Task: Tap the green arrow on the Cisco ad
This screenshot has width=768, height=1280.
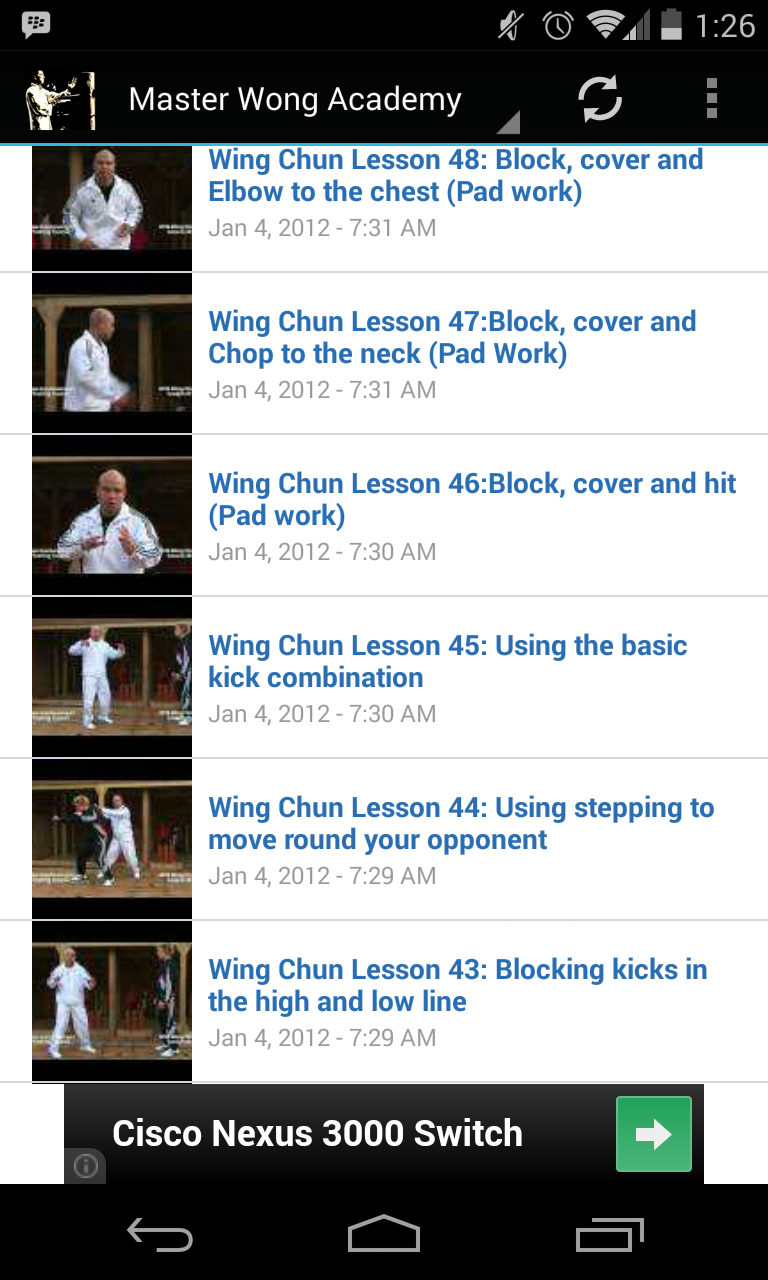Action: point(654,1134)
